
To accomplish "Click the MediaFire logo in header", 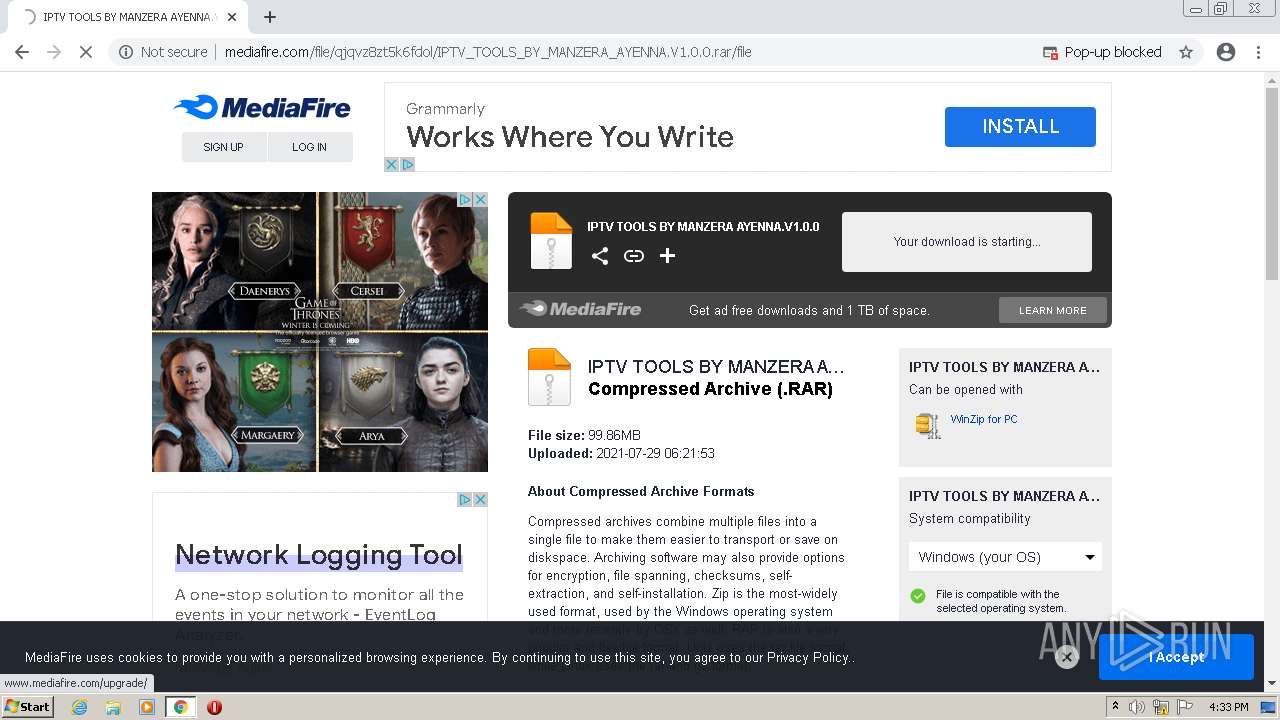I will click(262, 108).
